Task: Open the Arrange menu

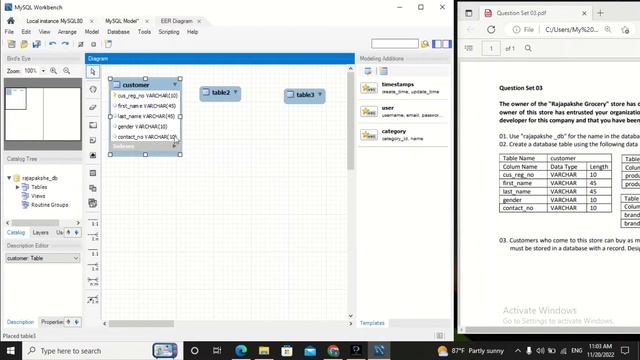Action: click(67, 32)
